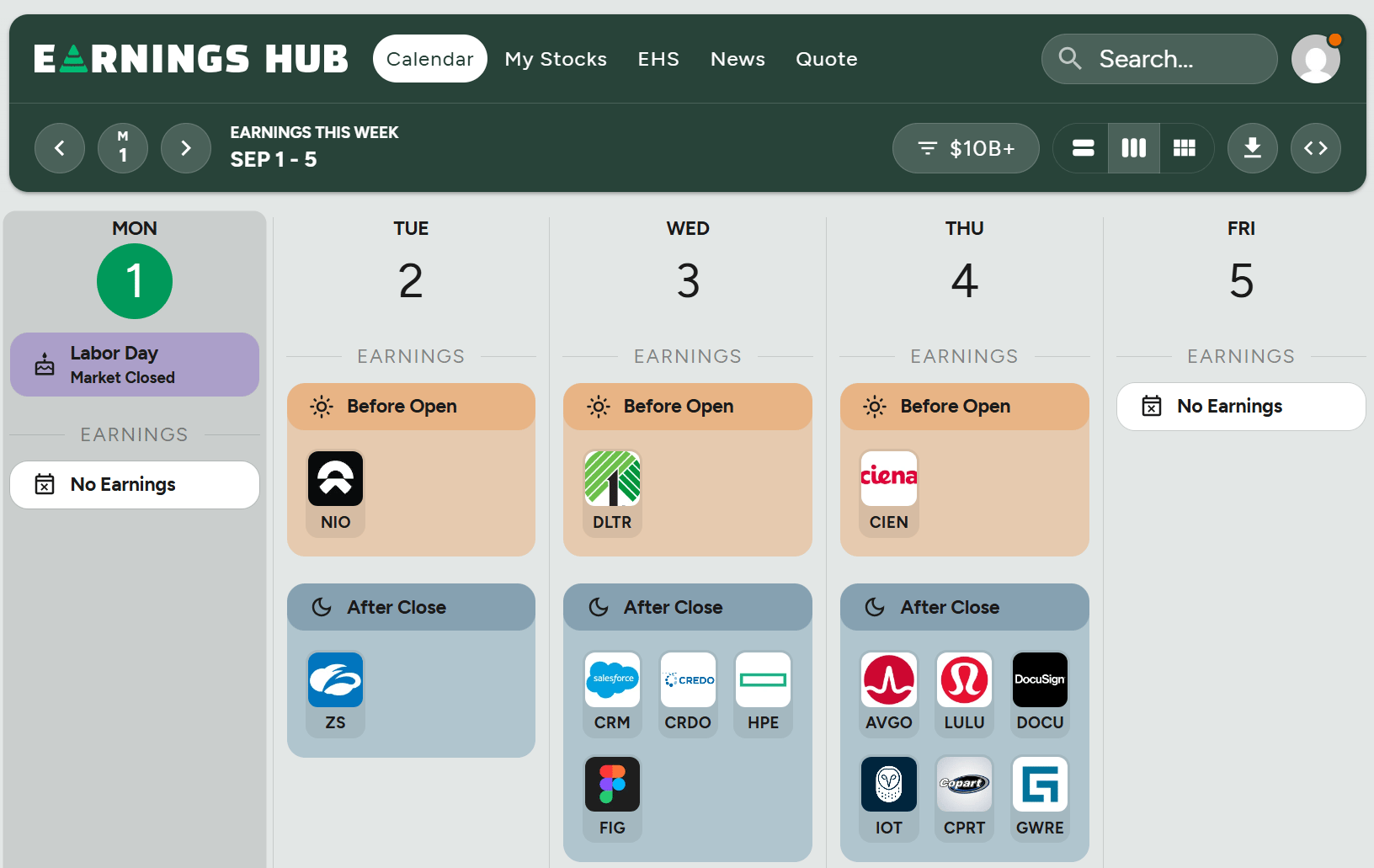Click Tuesday's Before Open header
This screenshot has height=868, width=1374.
411,407
